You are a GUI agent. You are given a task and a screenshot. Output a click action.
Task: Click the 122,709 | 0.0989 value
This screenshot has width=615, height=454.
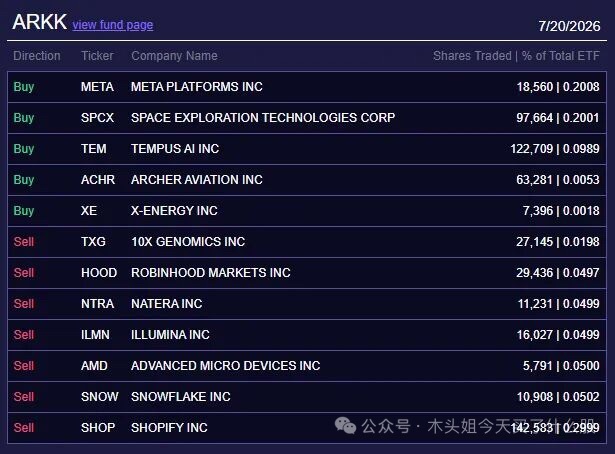(x=555, y=149)
